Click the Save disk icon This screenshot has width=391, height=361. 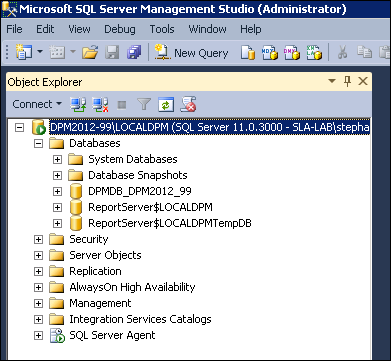click(112, 53)
